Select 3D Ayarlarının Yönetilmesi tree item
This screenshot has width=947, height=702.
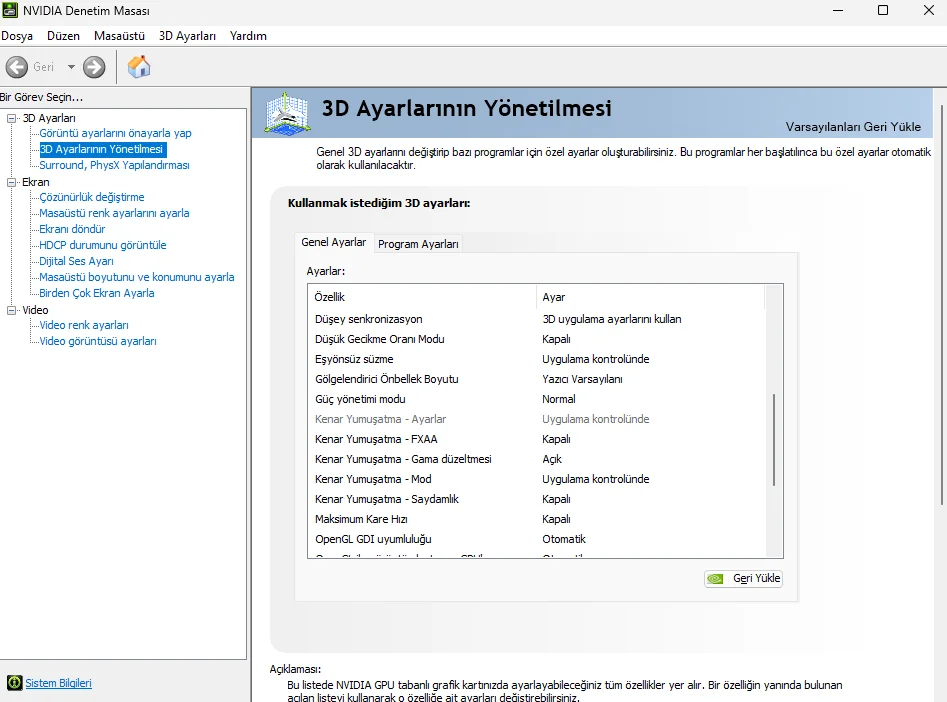(x=101, y=149)
